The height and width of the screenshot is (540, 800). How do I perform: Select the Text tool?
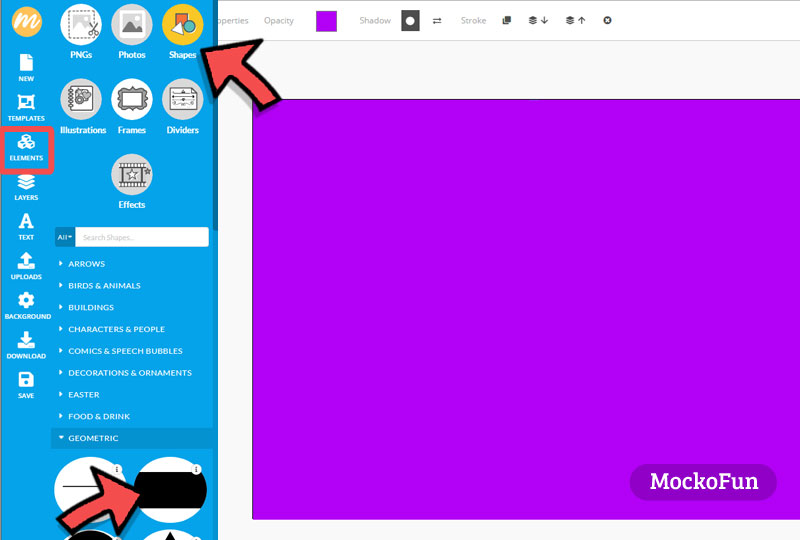point(26,227)
